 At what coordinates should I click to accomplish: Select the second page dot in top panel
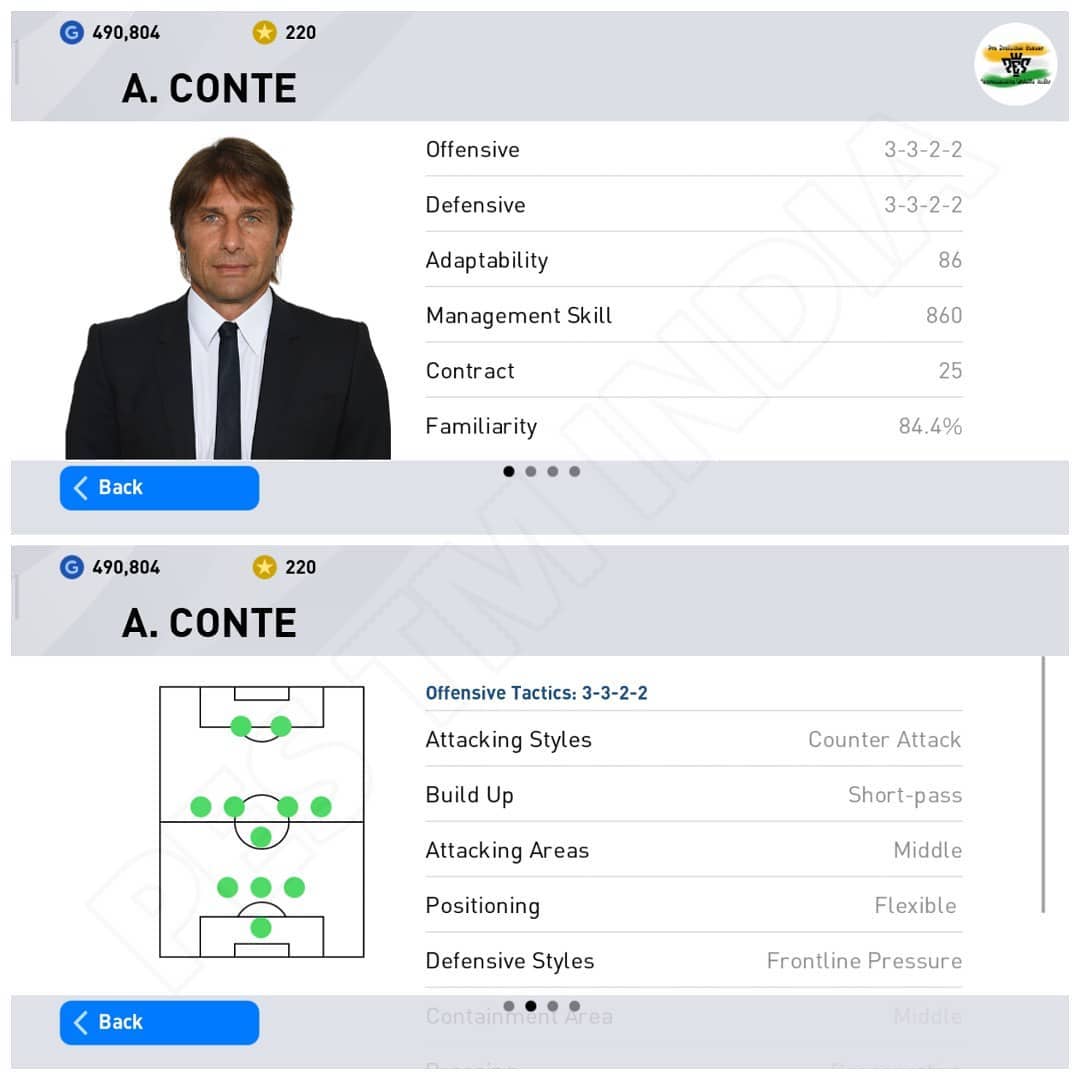point(530,471)
